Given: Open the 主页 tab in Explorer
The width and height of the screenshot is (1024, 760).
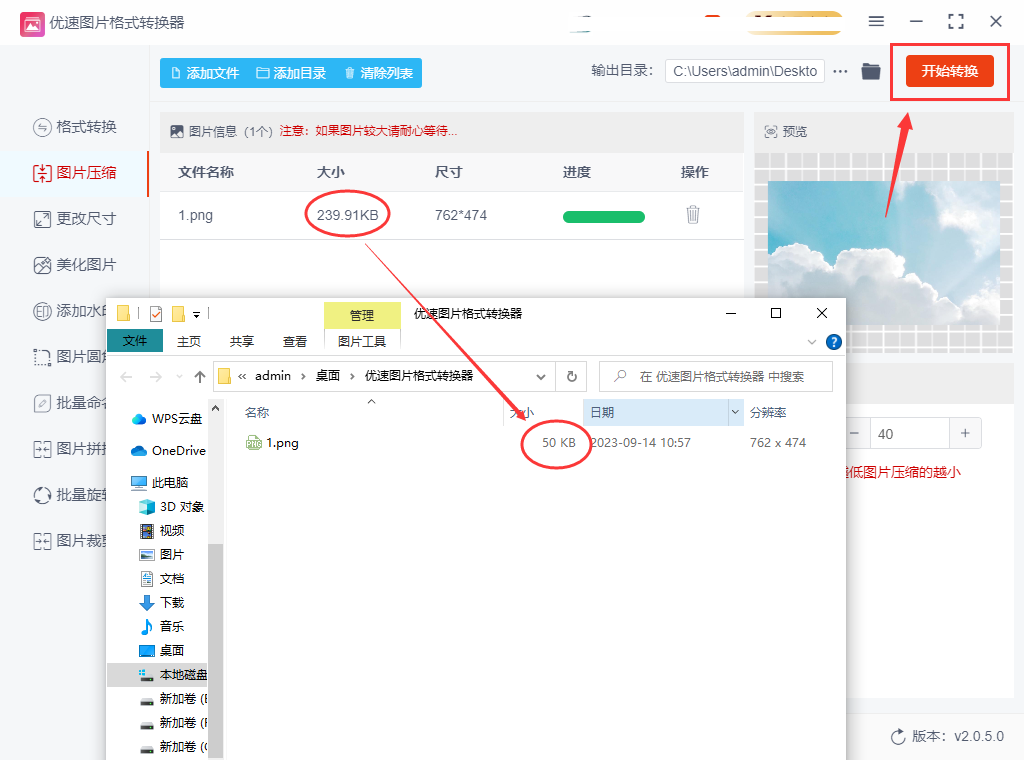Looking at the screenshot, I should [x=189, y=341].
